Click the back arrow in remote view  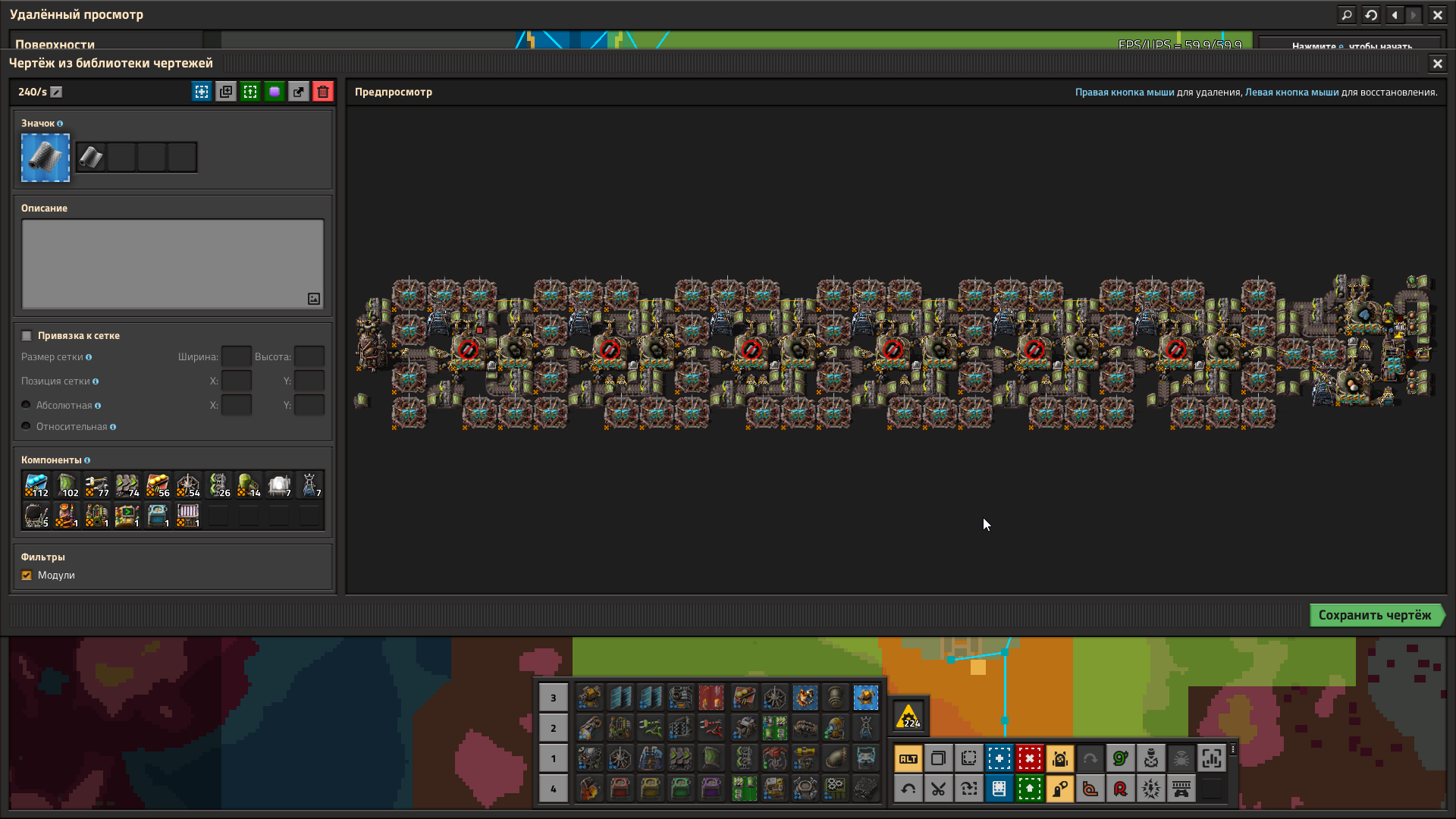[1395, 14]
